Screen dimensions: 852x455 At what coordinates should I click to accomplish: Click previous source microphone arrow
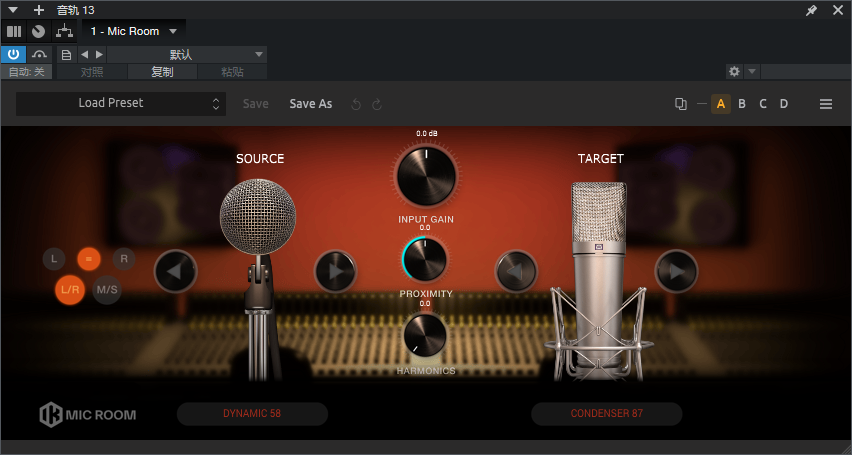click(175, 271)
